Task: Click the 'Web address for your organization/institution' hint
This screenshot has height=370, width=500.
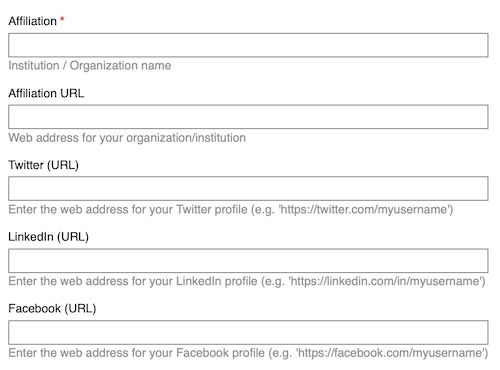Action: pyautogui.click(x=127, y=138)
